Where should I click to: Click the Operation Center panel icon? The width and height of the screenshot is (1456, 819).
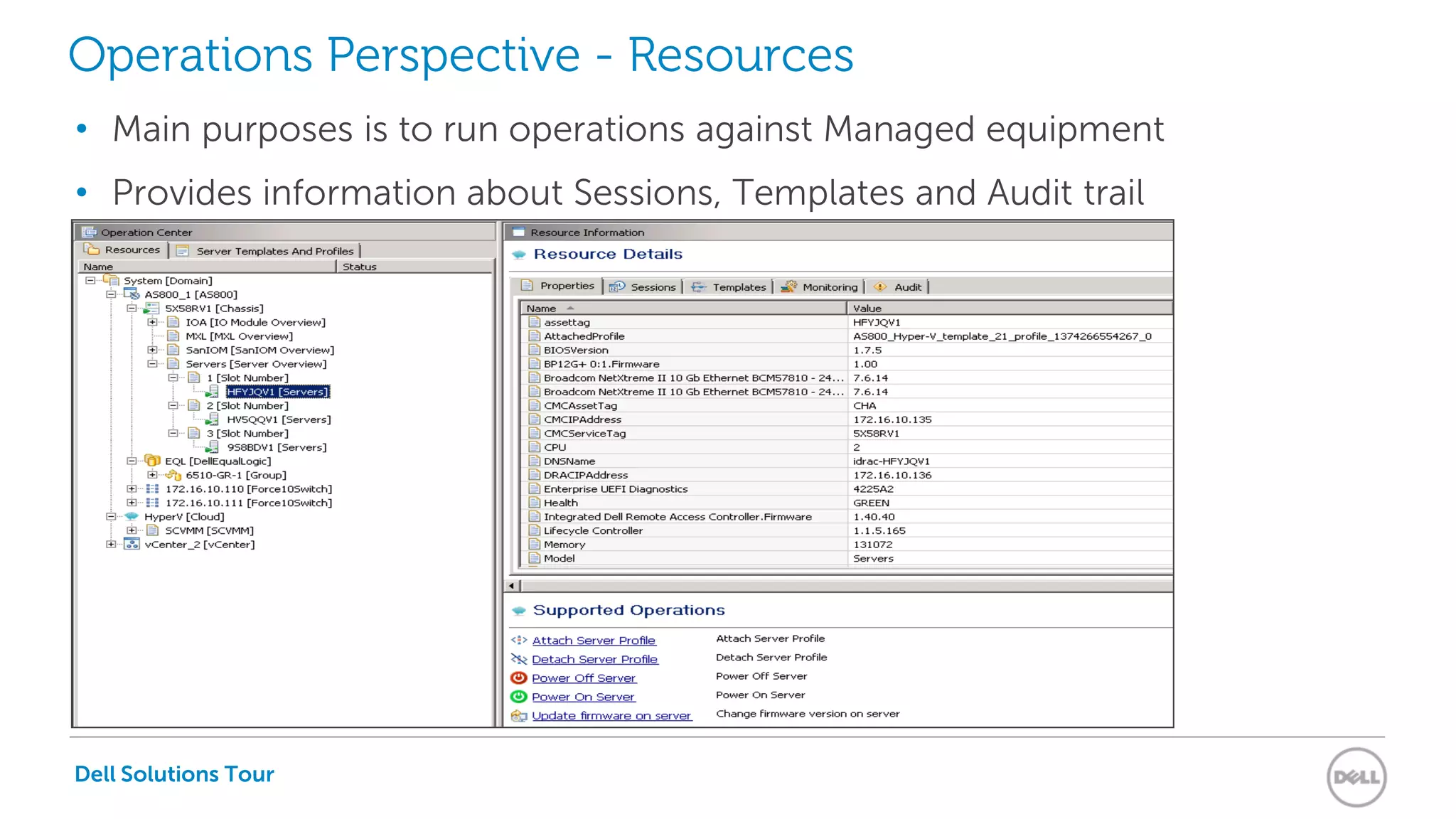[x=89, y=232]
